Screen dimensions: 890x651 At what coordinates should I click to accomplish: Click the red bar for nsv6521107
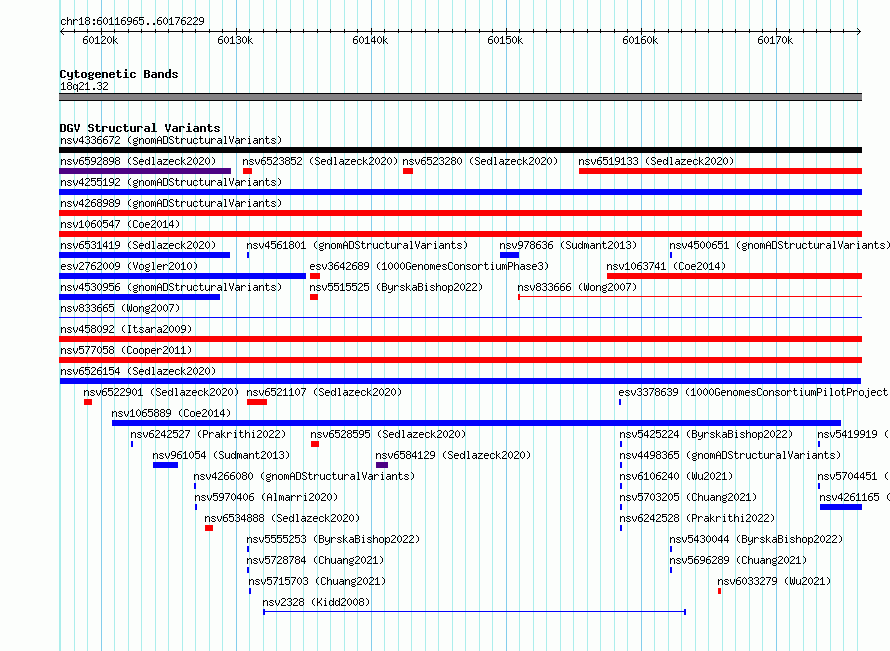click(x=257, y=402)
